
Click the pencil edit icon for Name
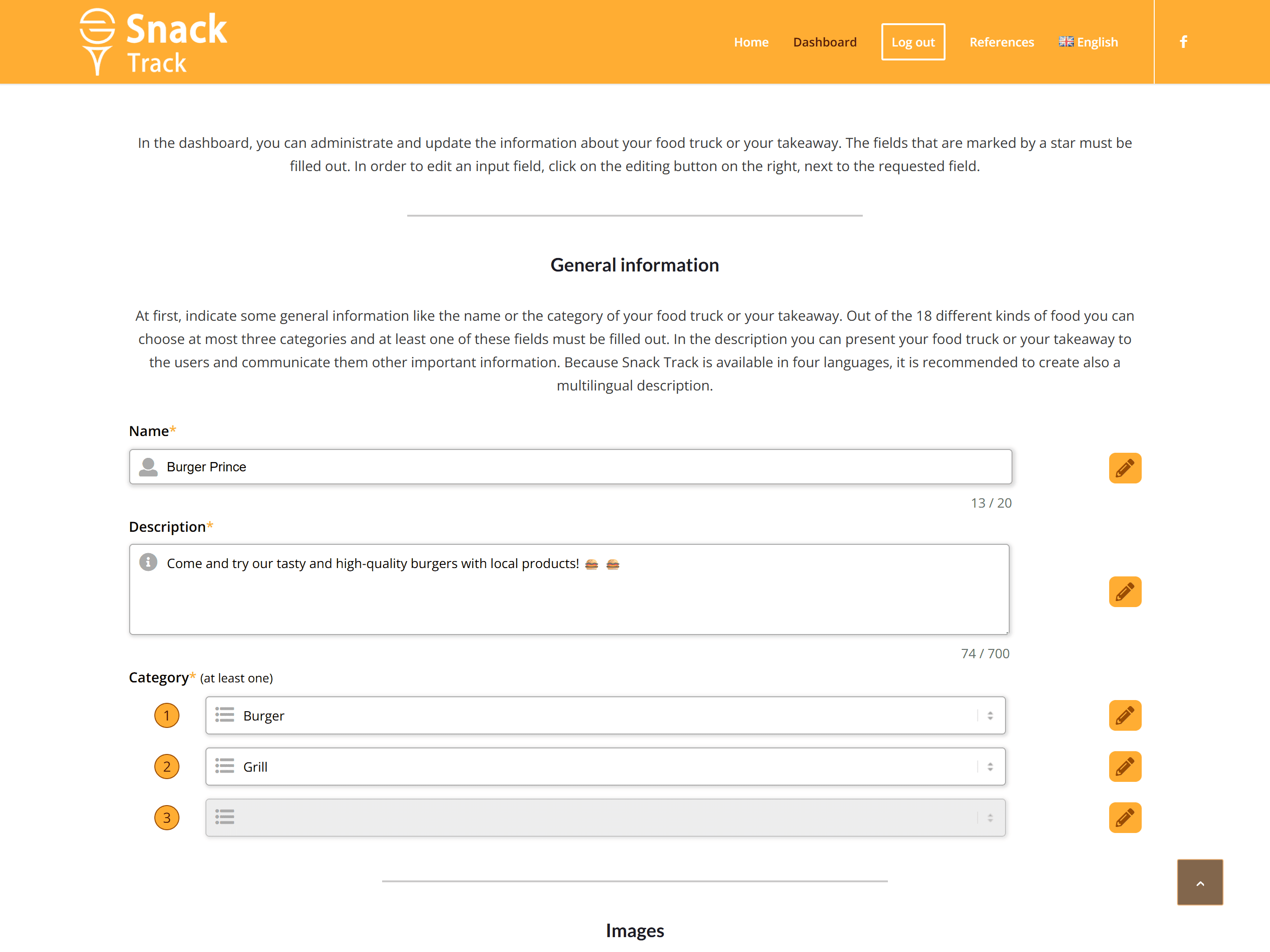pos(1124,468)
